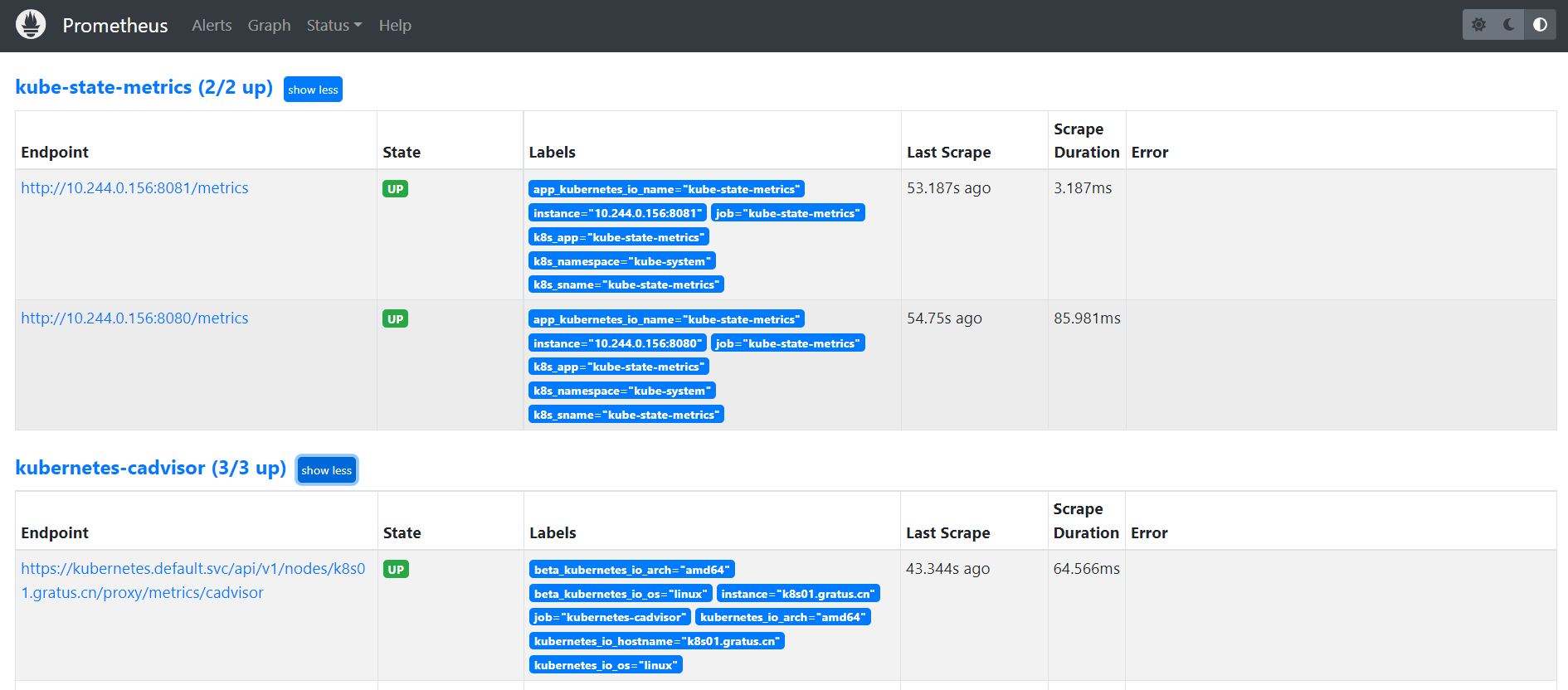Viewport: 1568px width, 690px height.
Task: Click k8s_app label in 8081 row
Action: tap(619, 237)
